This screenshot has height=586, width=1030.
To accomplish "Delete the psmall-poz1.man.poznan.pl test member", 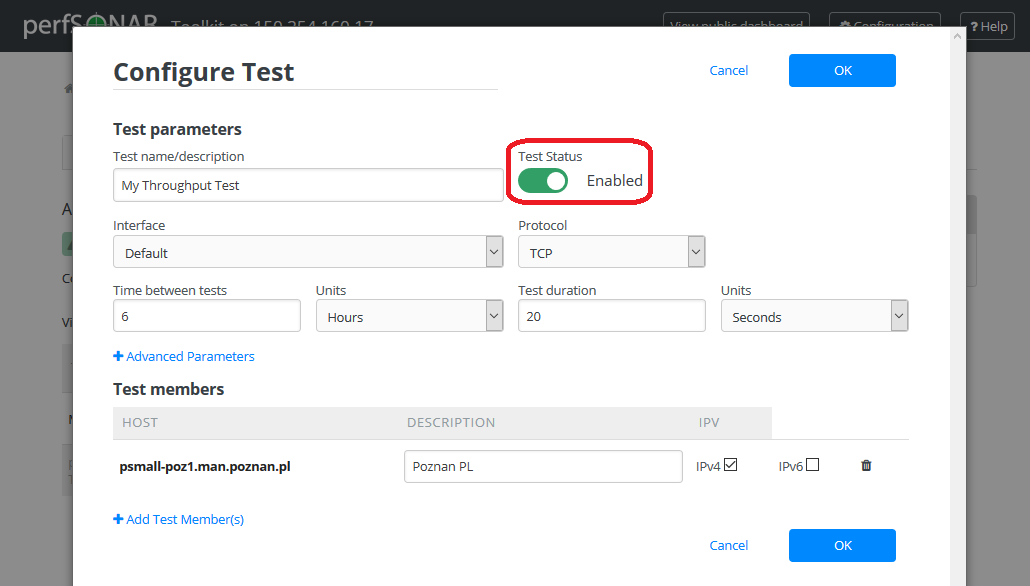I will 866,465.
